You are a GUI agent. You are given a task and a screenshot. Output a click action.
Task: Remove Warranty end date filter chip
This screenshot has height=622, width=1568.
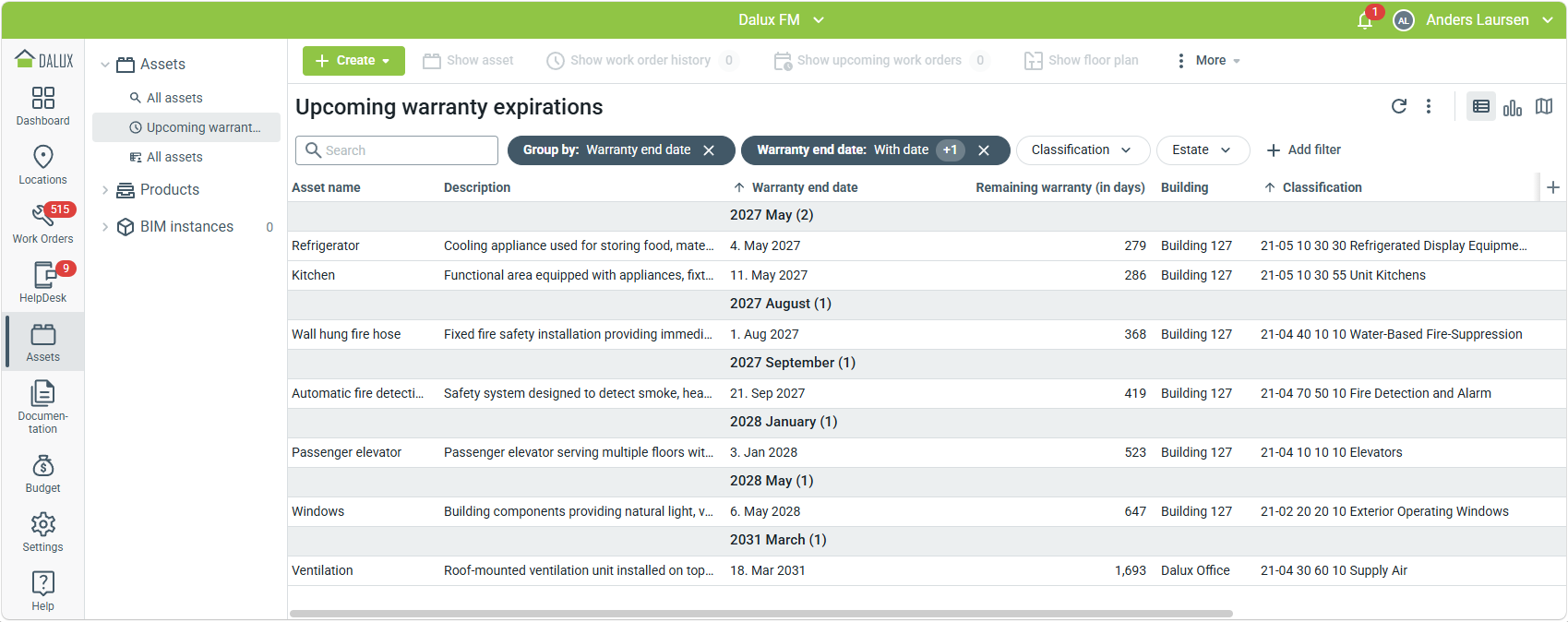click(984, 150)
